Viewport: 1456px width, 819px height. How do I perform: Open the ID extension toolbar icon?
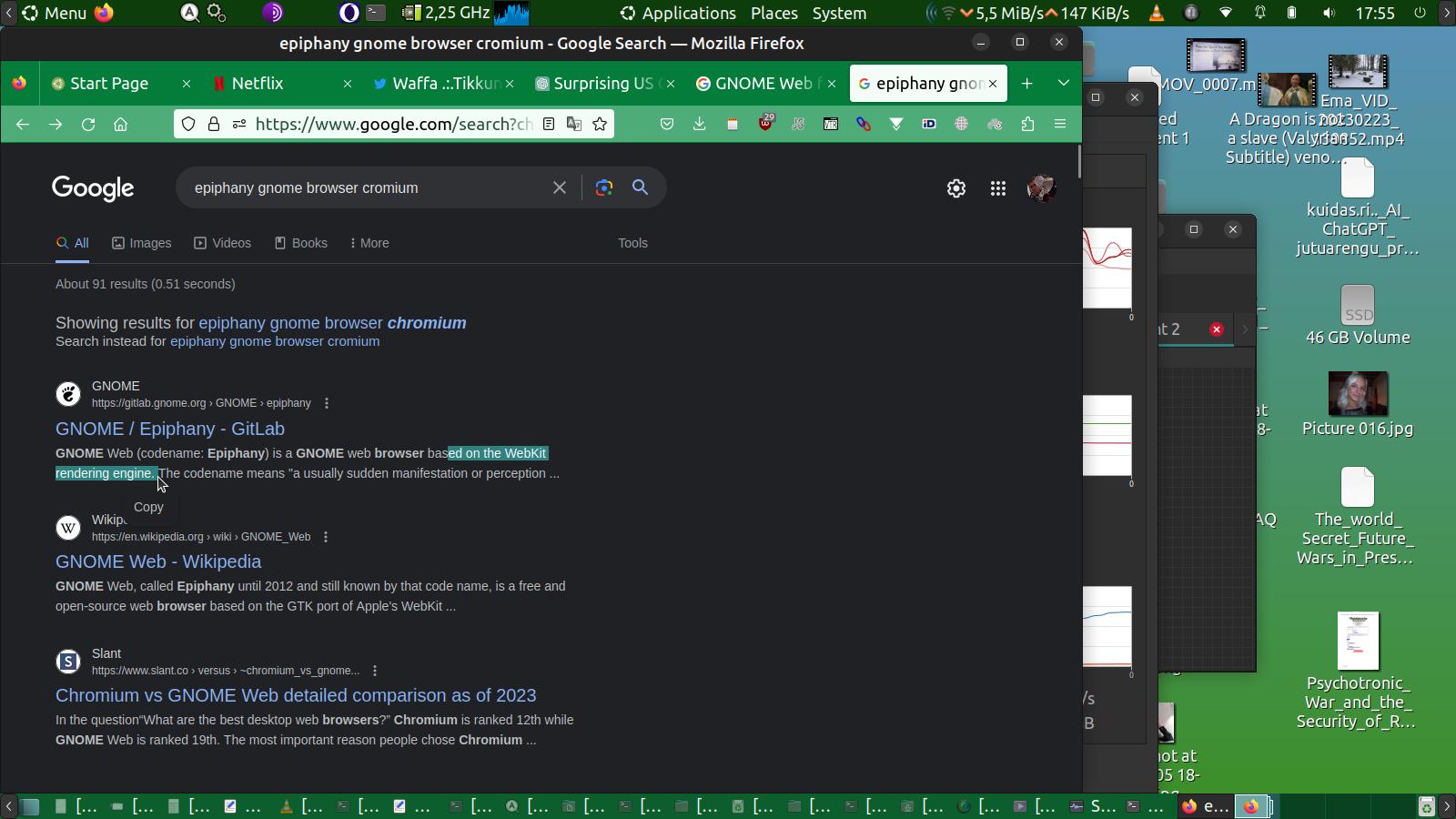coord(929,124)
